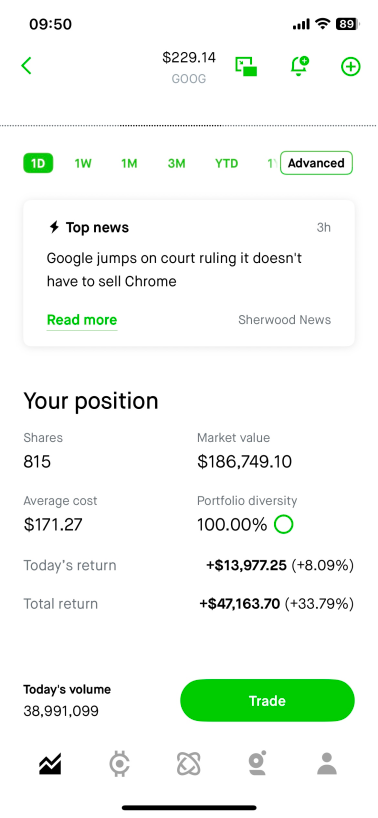Open the Top news headline card
Image resolution: width=378 pixels, height=818 pixels.
pyautogui.click(x=189, y=273)
